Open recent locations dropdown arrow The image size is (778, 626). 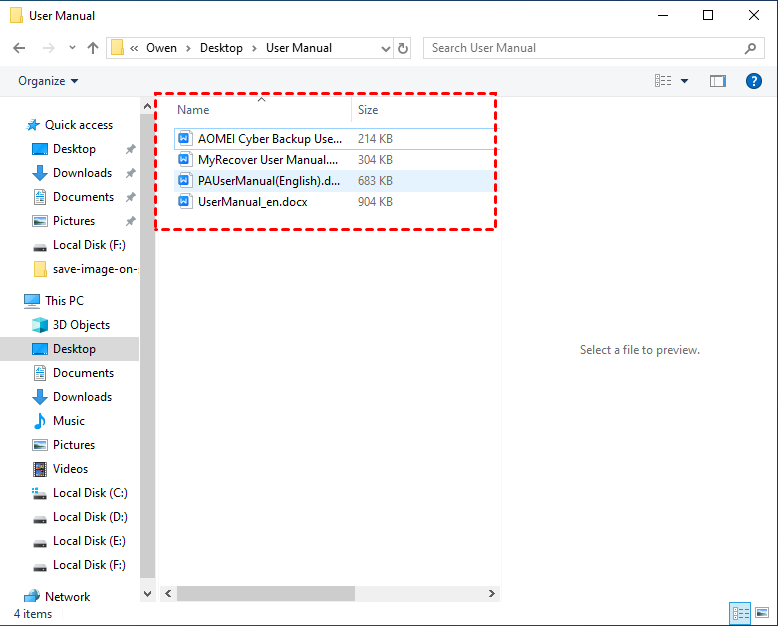[72, 48]
